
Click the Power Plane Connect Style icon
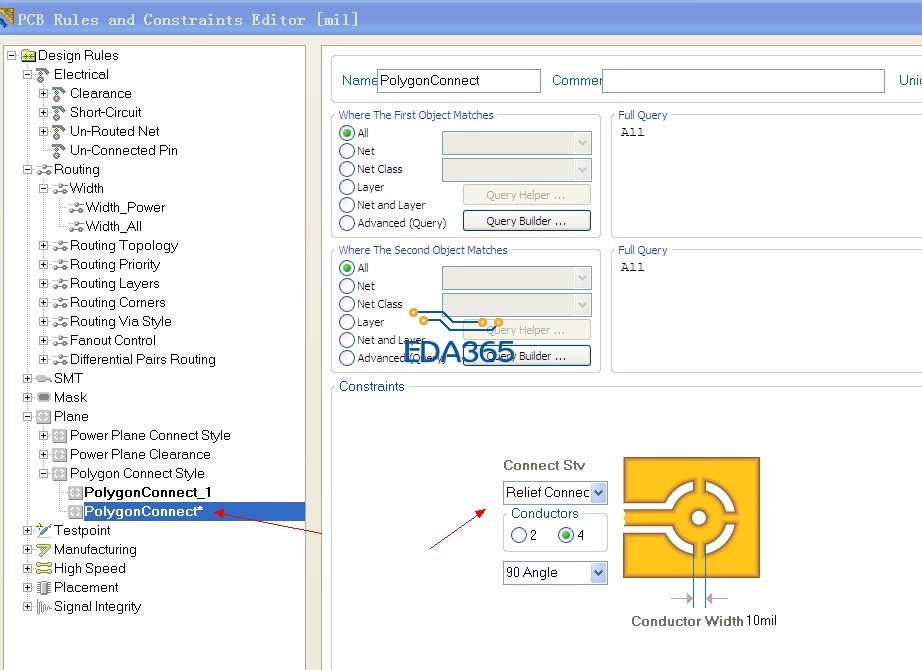coord(59,436)
